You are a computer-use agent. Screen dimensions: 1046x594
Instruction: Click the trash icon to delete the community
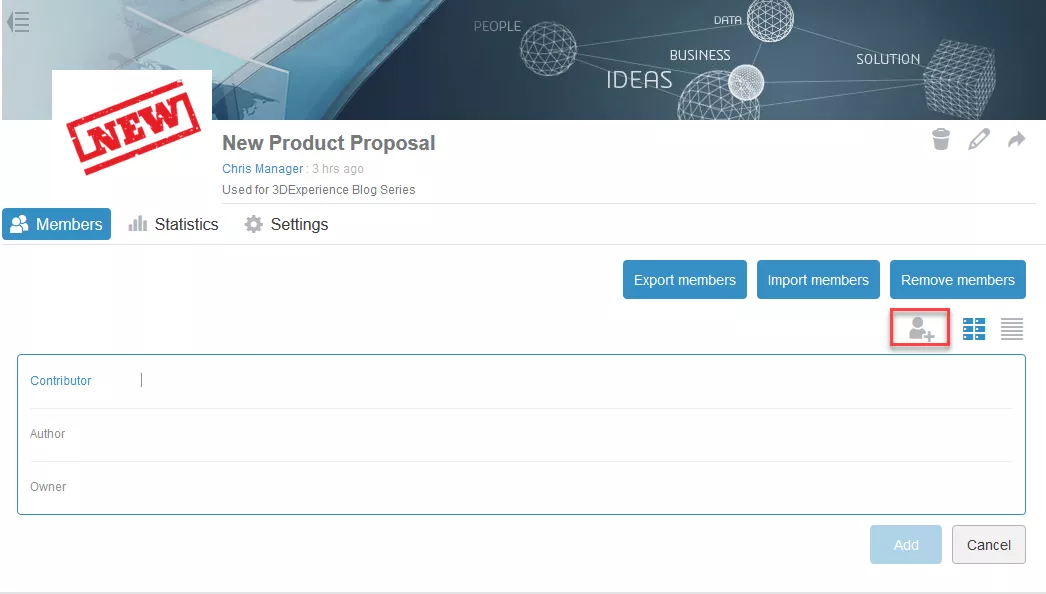click(940, 139)
